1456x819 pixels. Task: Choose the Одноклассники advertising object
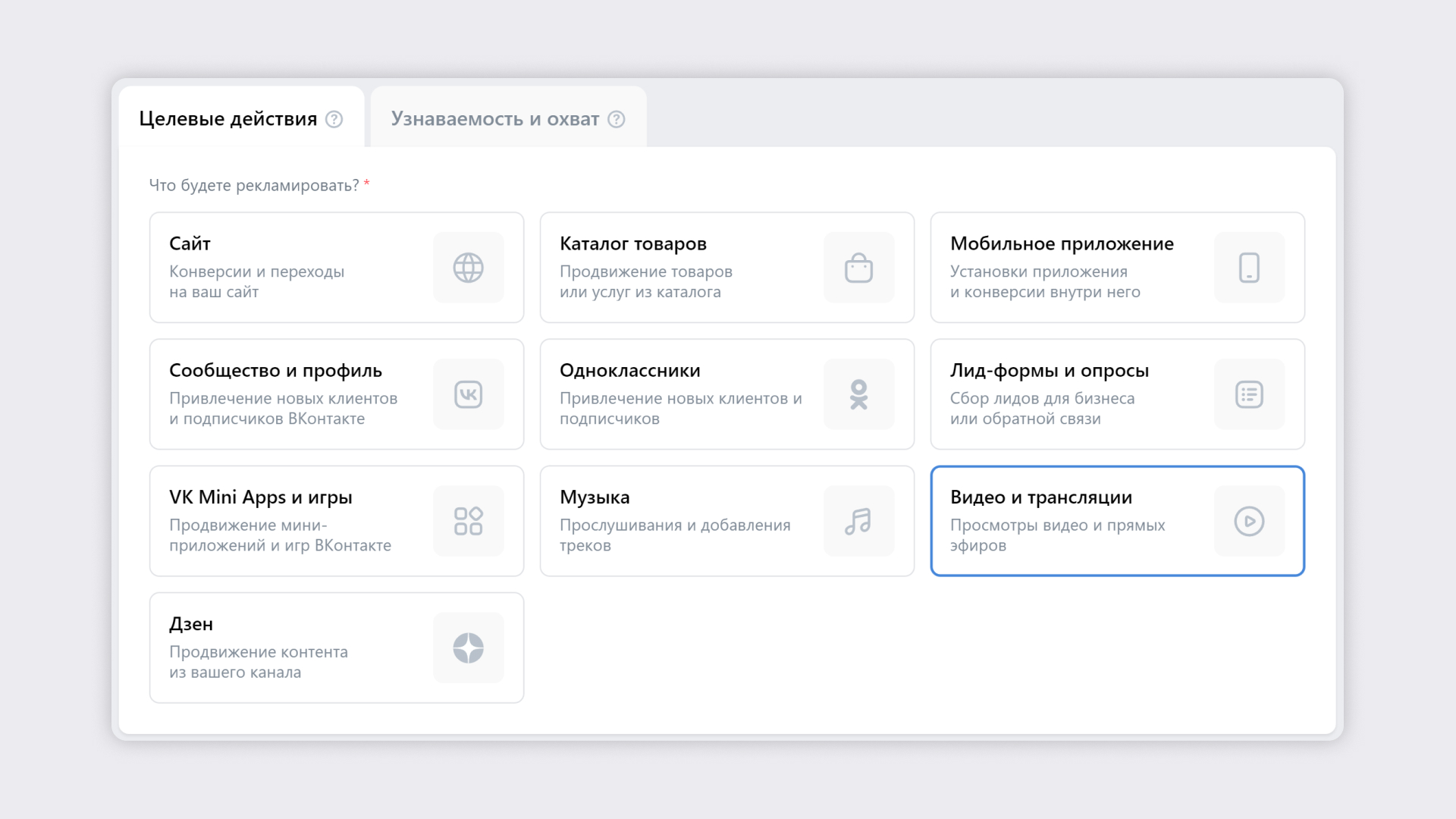[x=726, y=394]
